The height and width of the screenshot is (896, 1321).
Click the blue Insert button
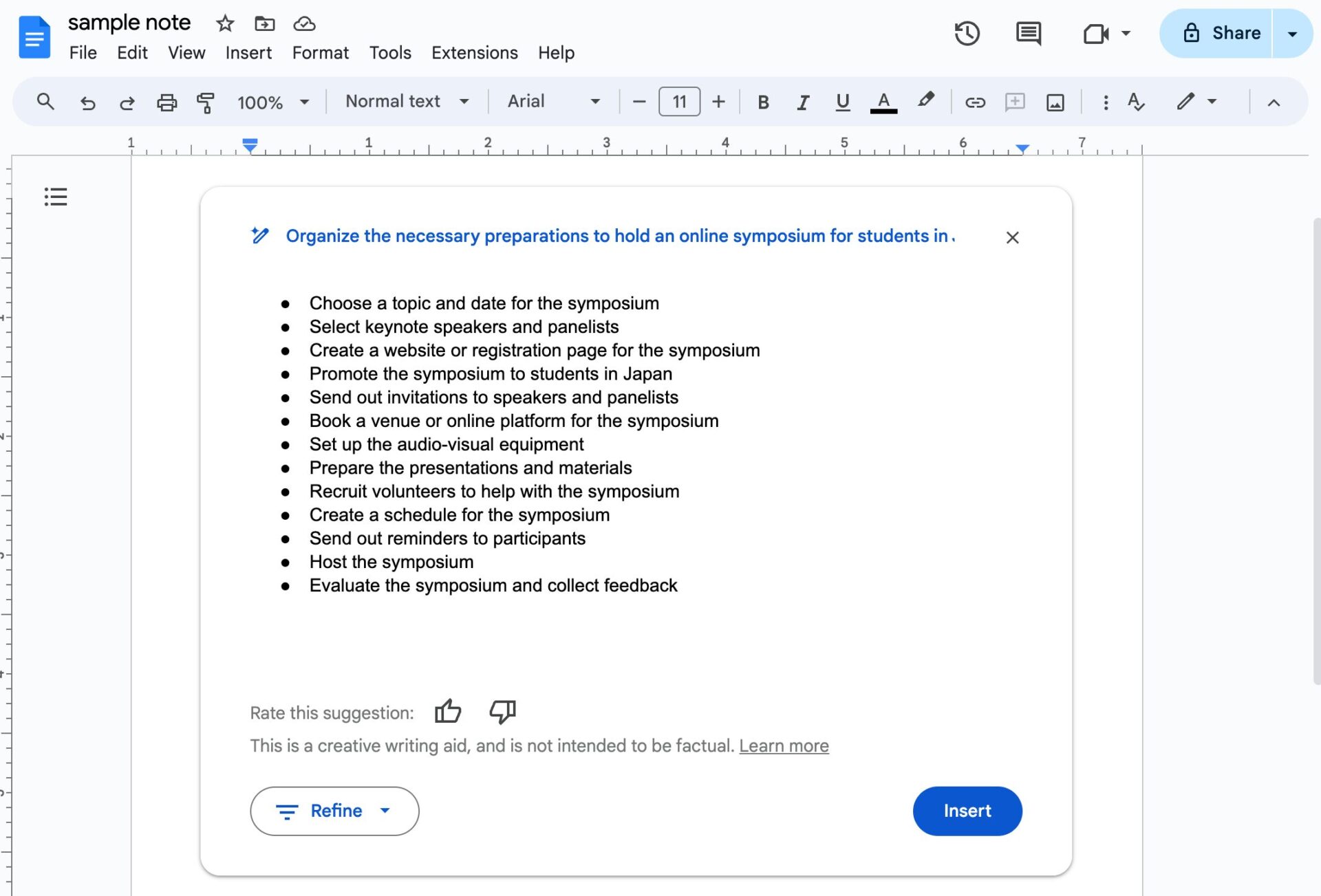tap(967, 811)
